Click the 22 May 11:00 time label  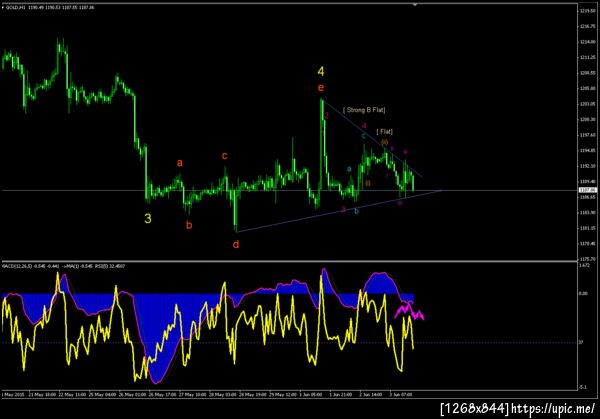coord(72,394)
